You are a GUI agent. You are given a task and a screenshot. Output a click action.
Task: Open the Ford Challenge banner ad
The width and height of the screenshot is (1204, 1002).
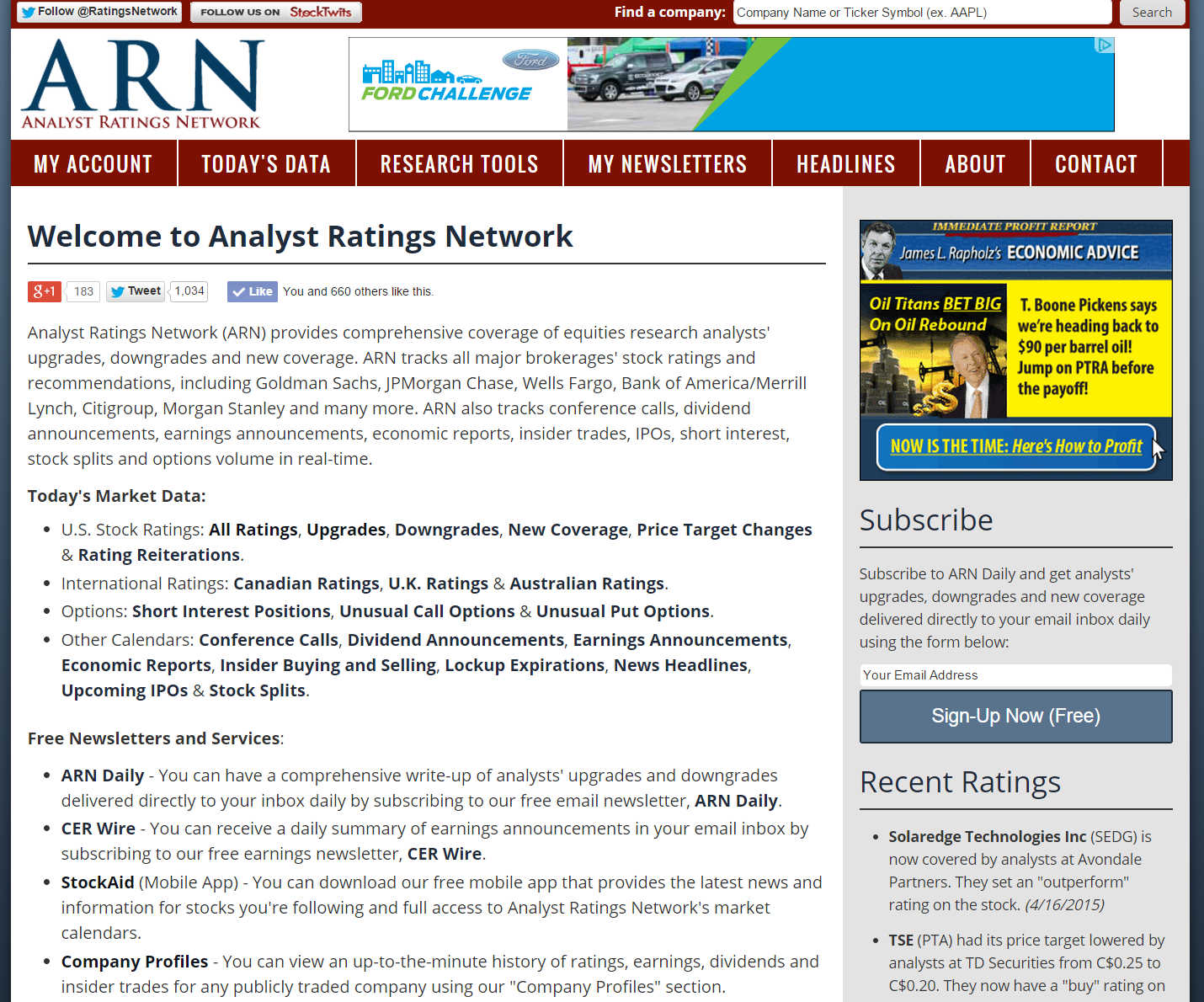click(731, 85)
